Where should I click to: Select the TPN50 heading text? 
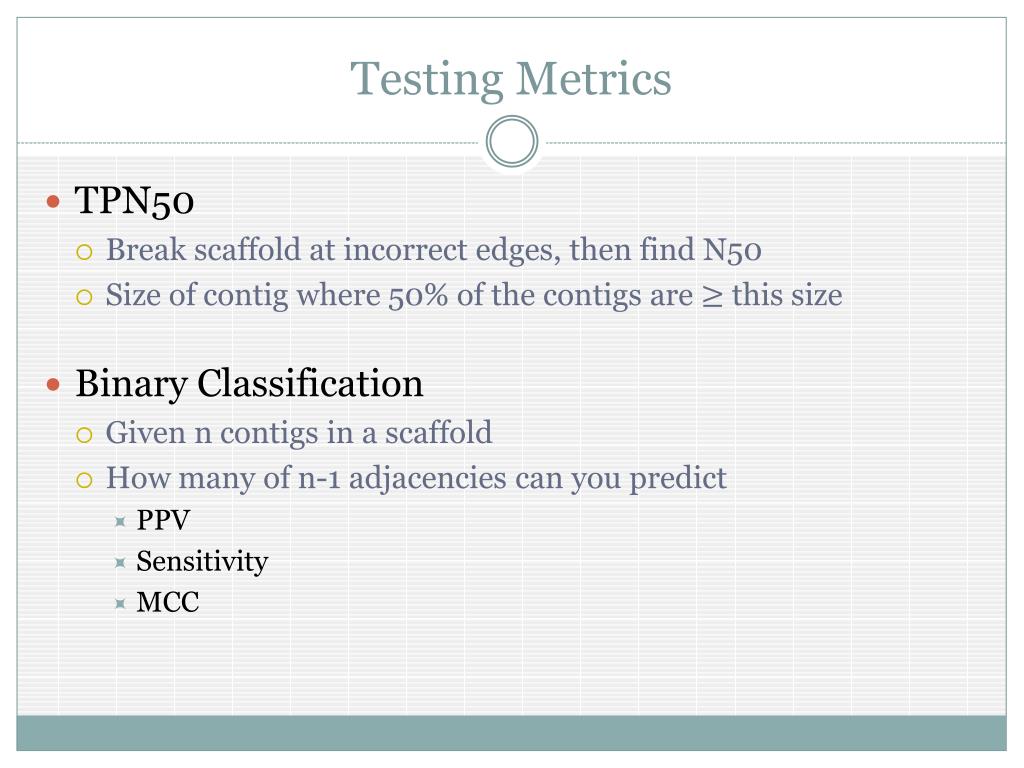point(135,200)
